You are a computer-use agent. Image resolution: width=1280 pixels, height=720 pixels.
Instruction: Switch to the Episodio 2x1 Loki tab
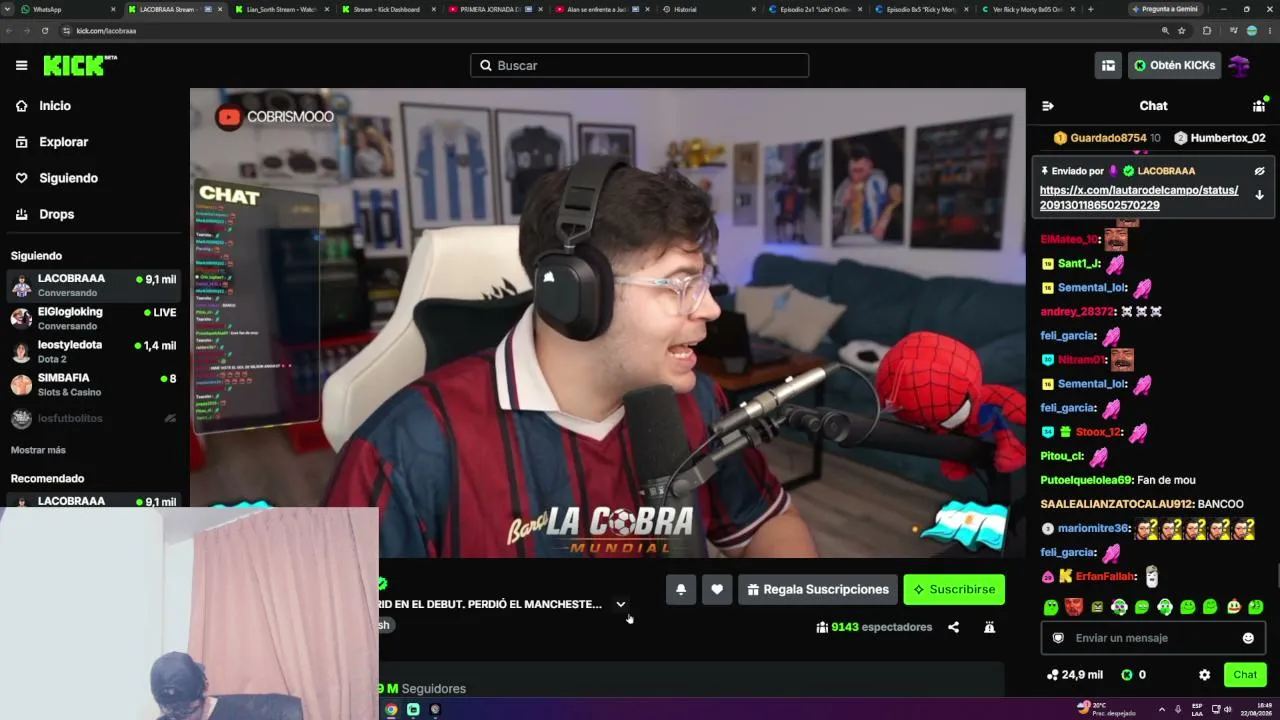click(x=815, y=9)
